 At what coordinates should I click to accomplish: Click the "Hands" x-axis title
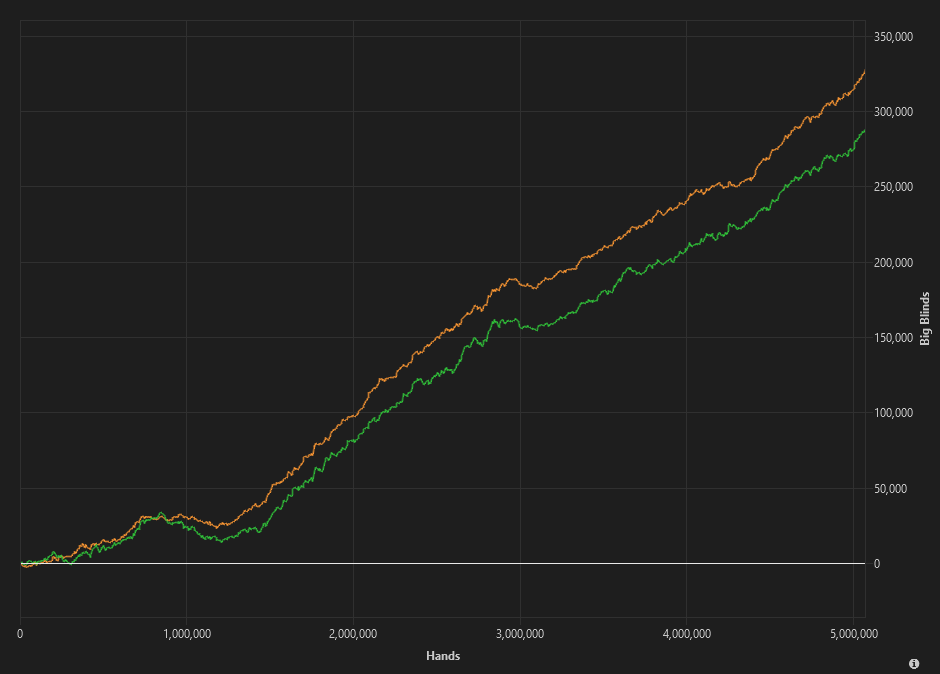(x=442, y=656)
